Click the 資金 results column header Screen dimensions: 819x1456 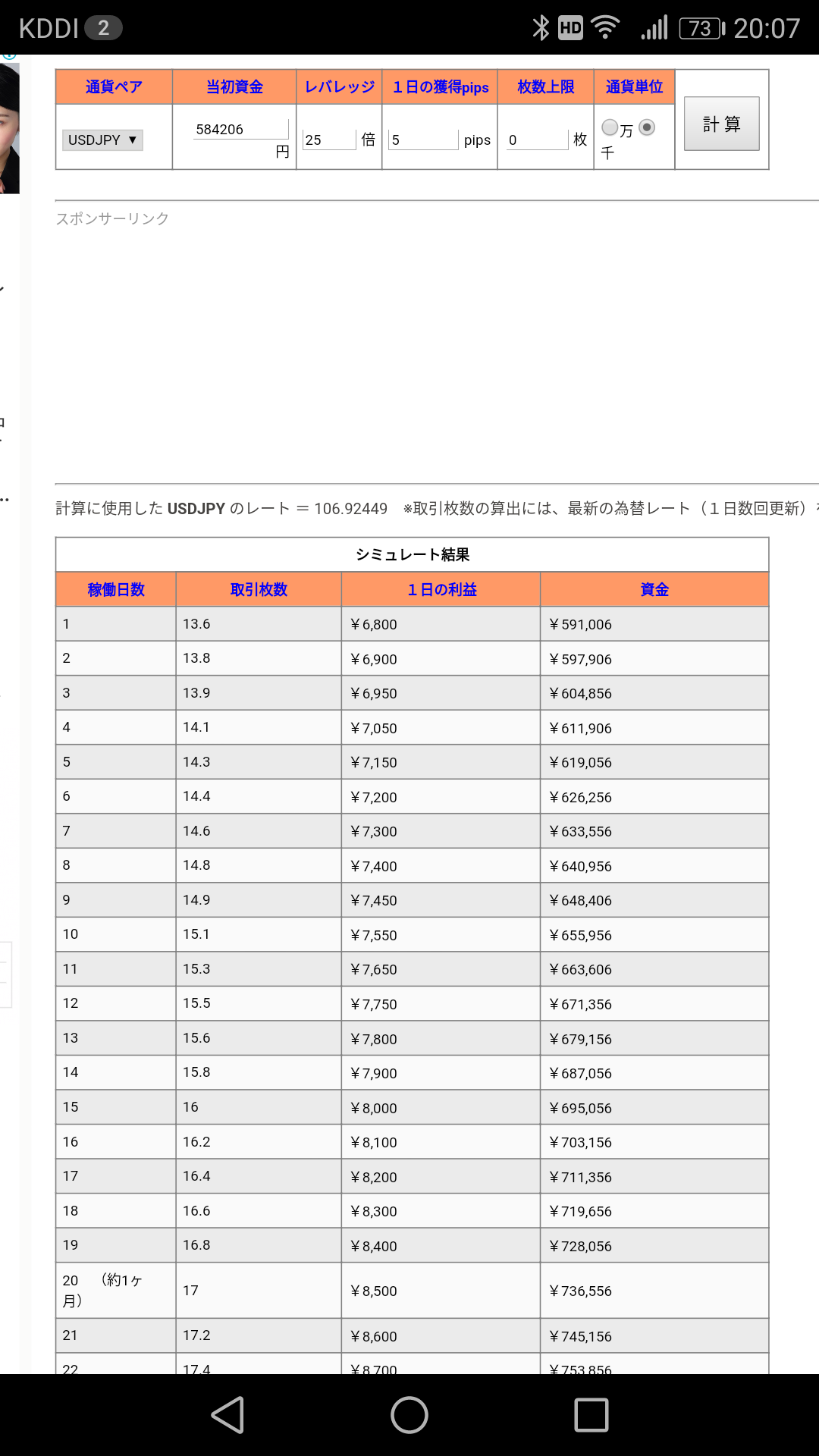point(654,589)
